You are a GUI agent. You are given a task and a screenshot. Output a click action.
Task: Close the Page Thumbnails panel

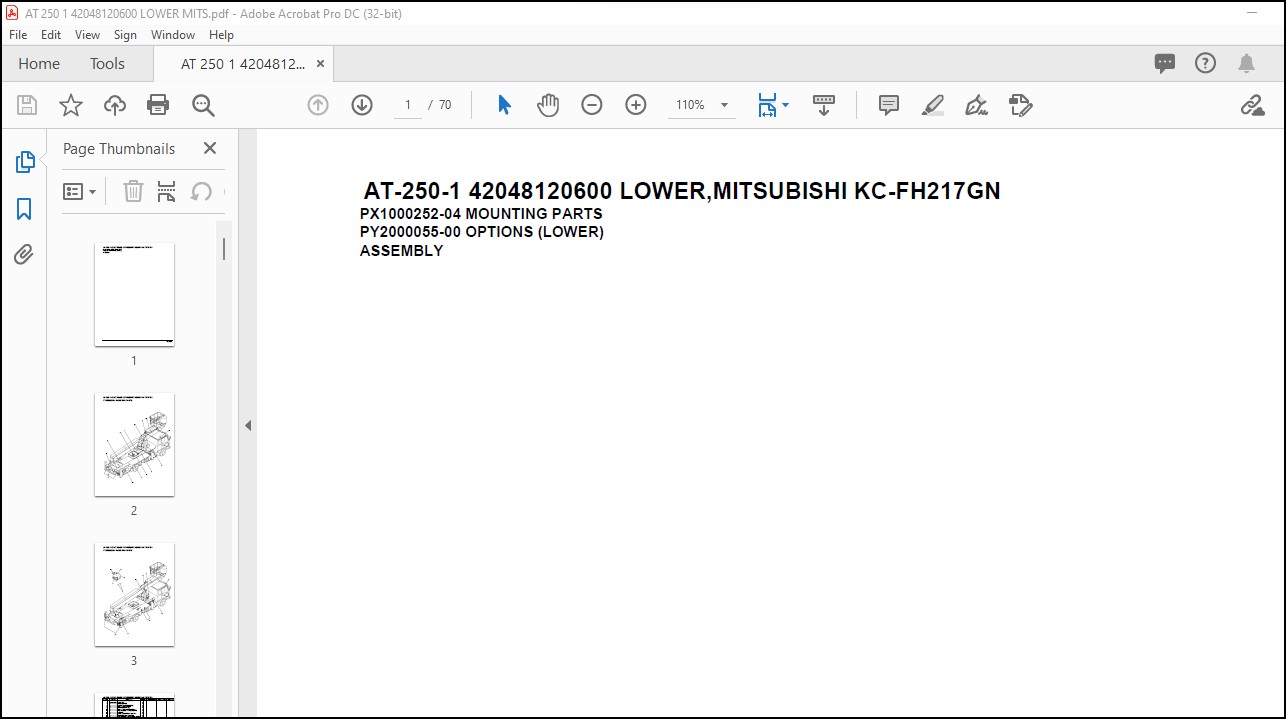tap(210, 148)
